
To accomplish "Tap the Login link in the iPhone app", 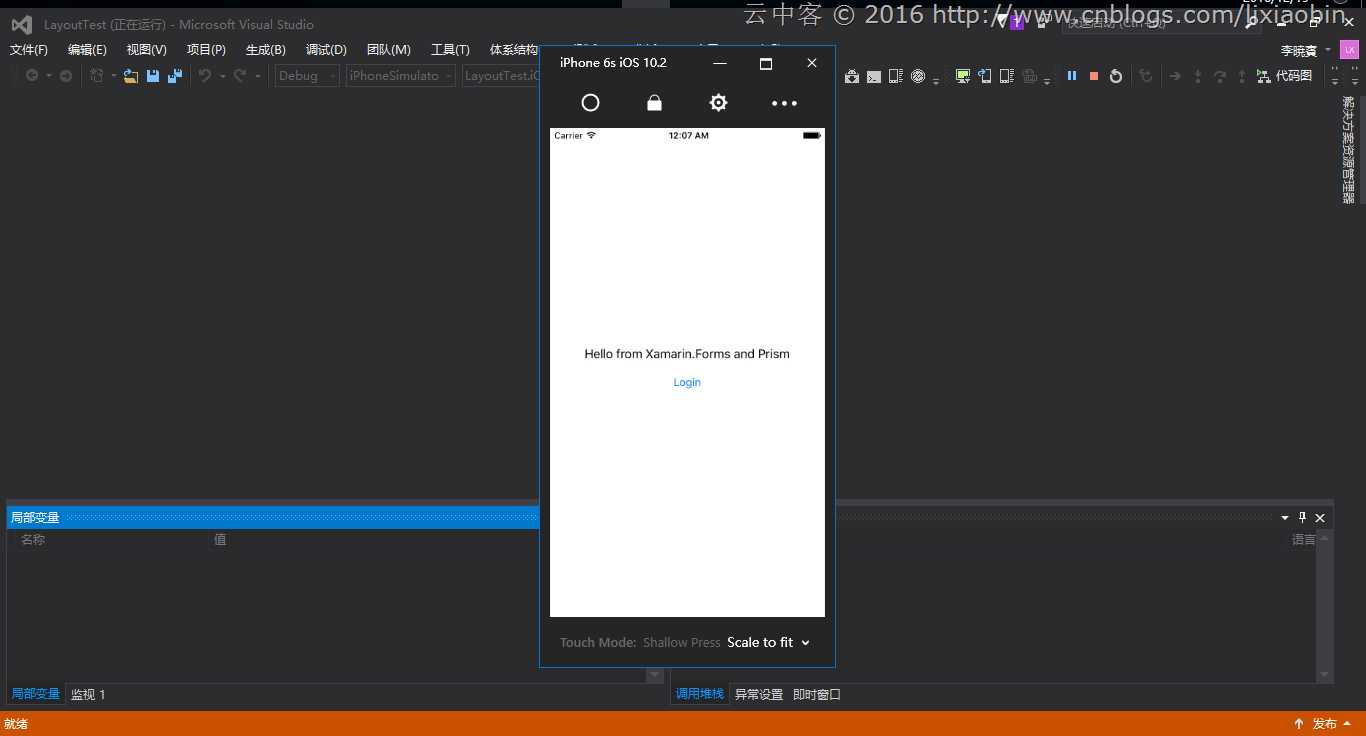I will (687, 382).
